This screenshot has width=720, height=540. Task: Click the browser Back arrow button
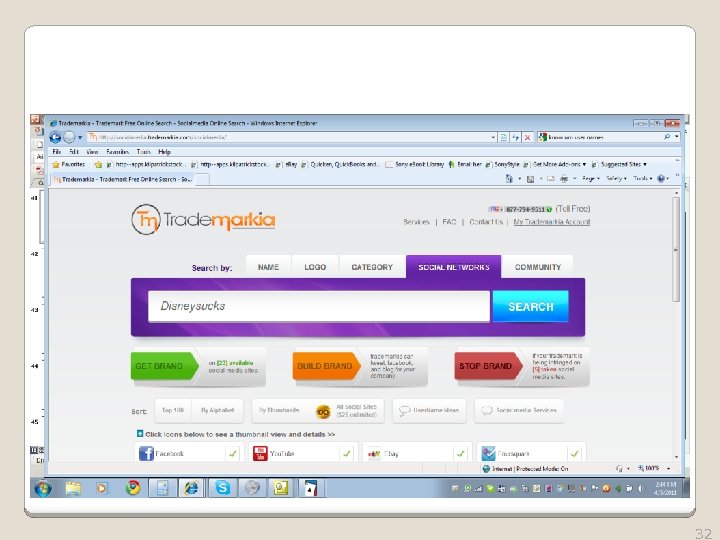click(x=55, y=137)
